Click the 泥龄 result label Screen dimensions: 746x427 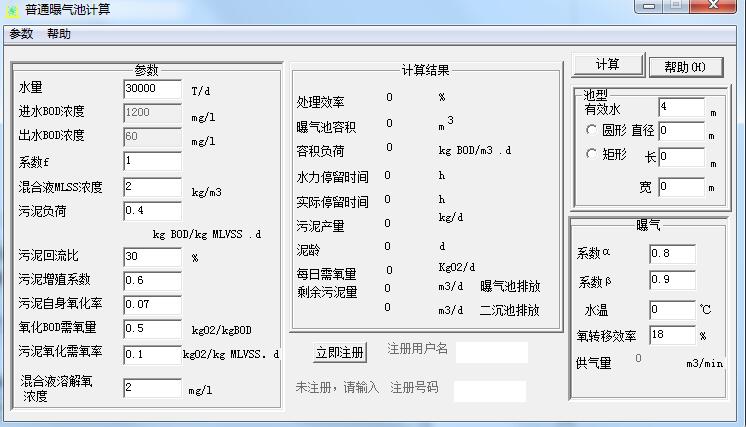click(308, 251)
